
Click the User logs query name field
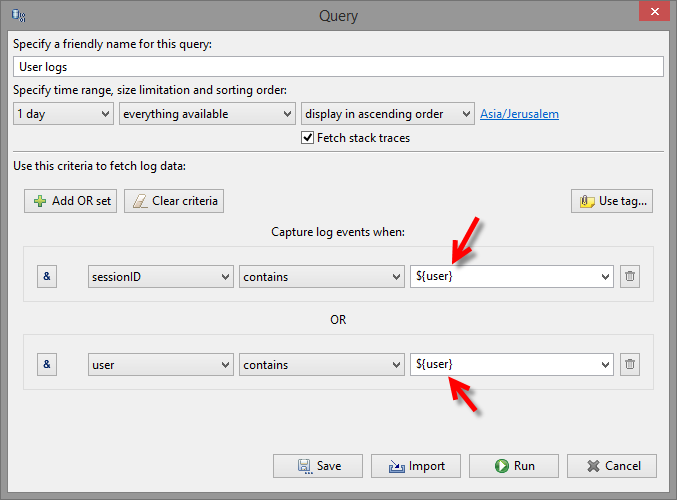(x=338, y=67)
